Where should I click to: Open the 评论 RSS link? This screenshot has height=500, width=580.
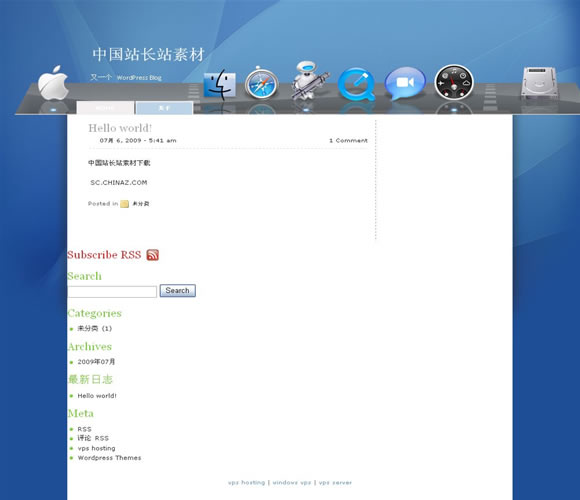click(x=93, y=438)
